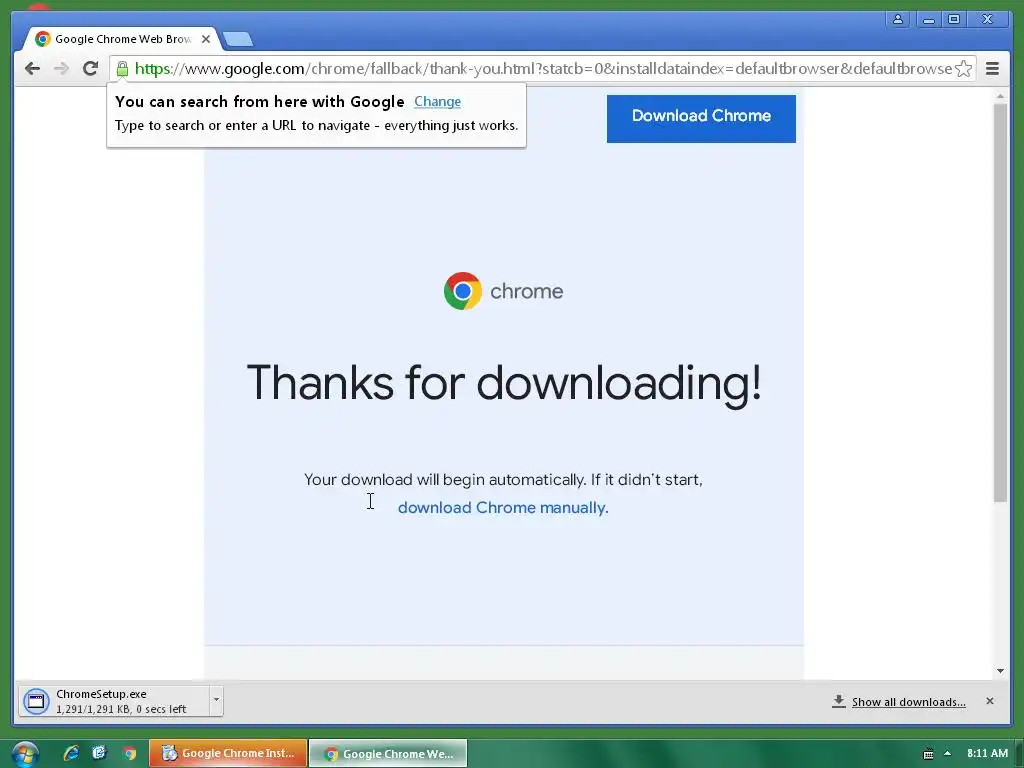Open the ChromeSetup.exe download item
Viewport: 1024px width, 768px height.
tap(114, 701)
